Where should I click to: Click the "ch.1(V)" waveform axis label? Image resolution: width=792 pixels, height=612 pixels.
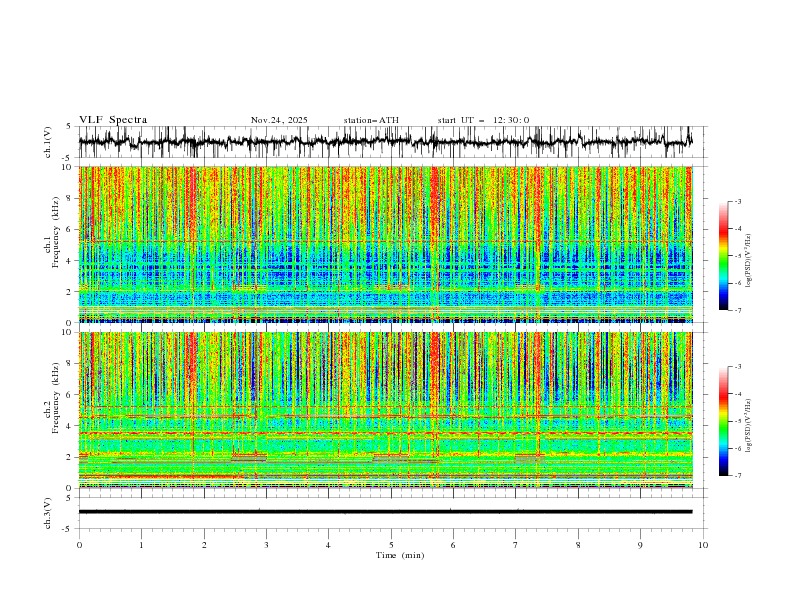point(48,142)
